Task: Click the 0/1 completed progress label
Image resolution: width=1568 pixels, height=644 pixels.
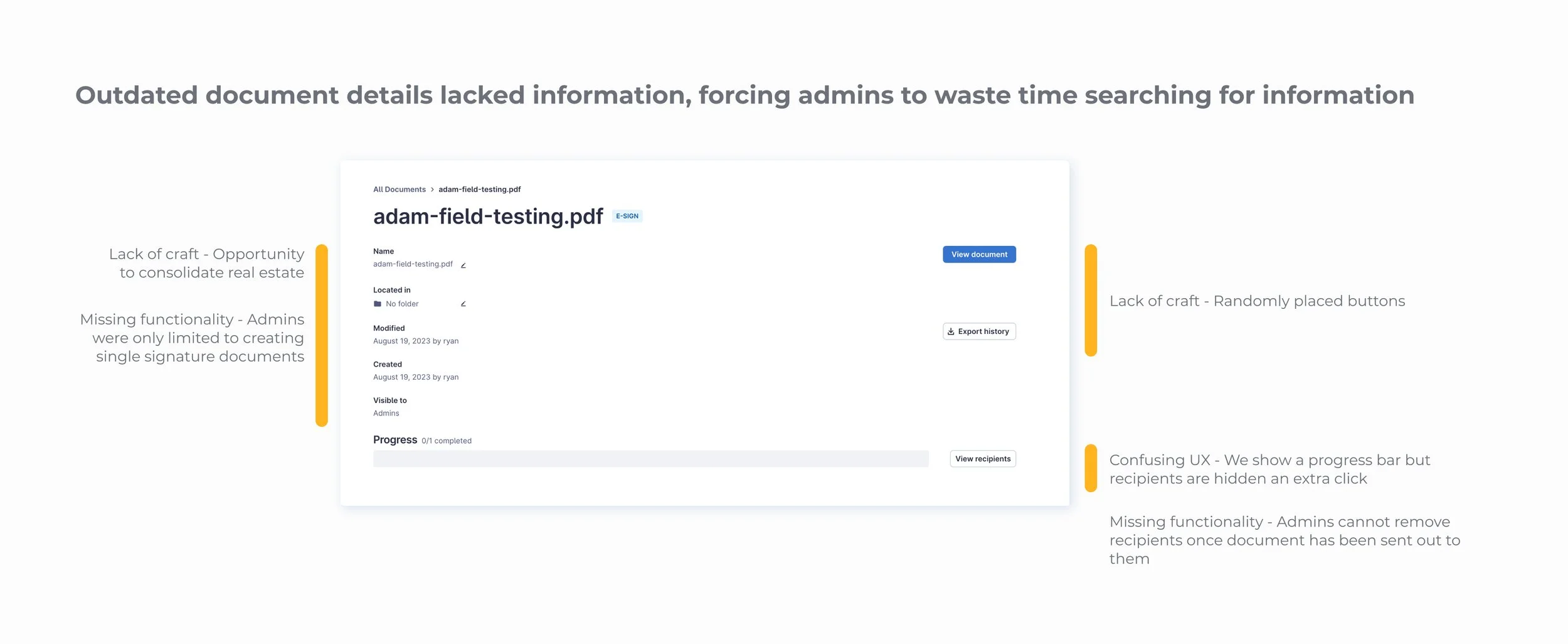Action: [x=446, y=441]
